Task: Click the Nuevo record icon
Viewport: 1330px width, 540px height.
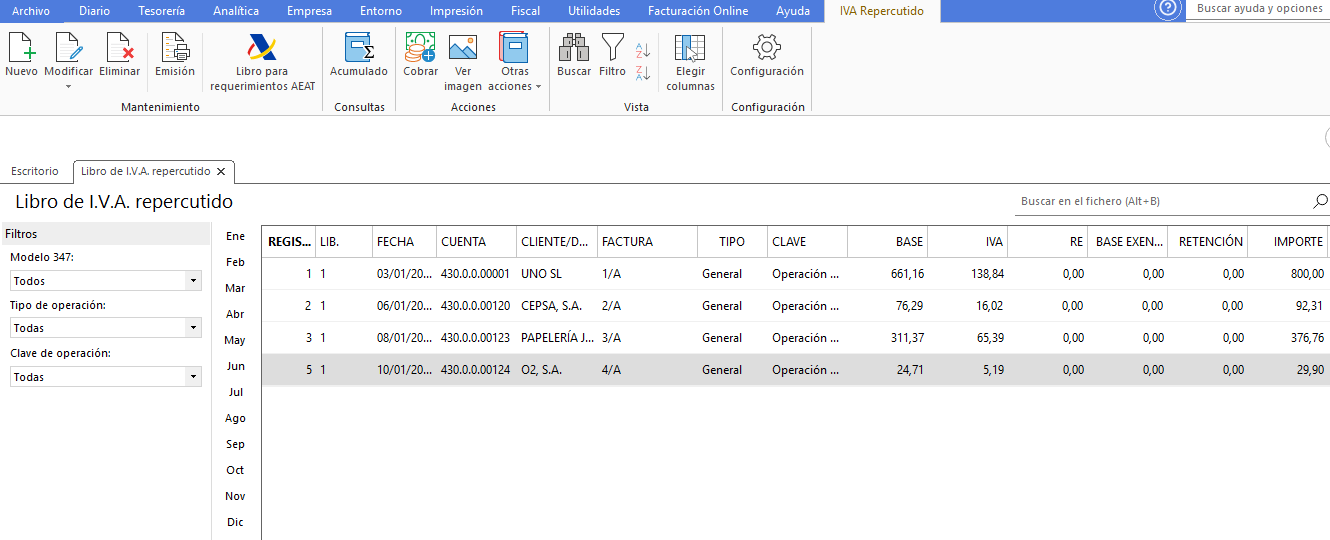Action: tap(21, 48)
